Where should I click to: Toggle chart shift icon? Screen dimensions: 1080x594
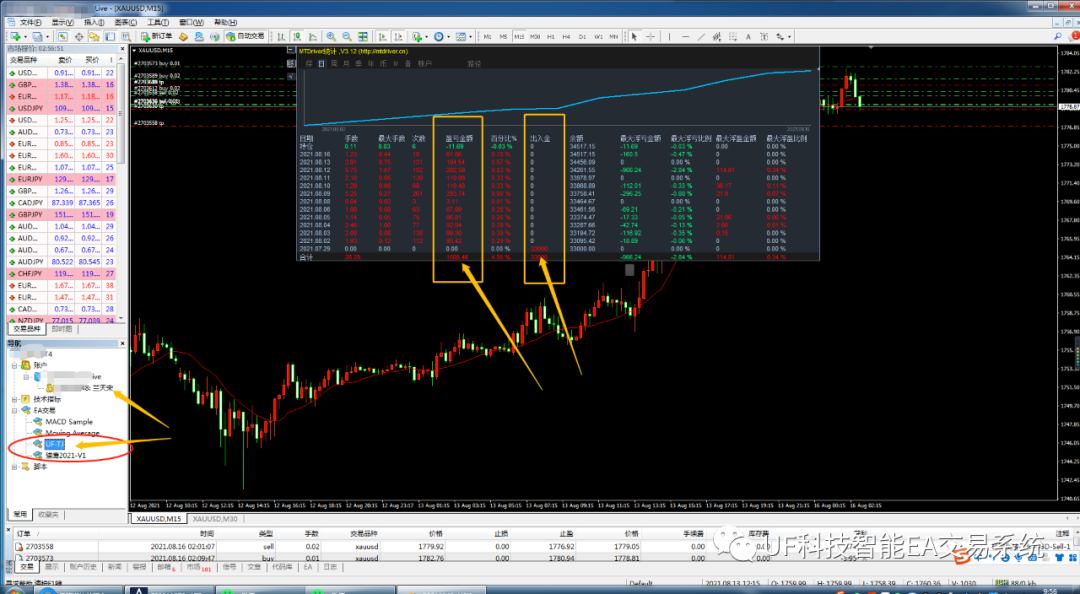(398, 36)
